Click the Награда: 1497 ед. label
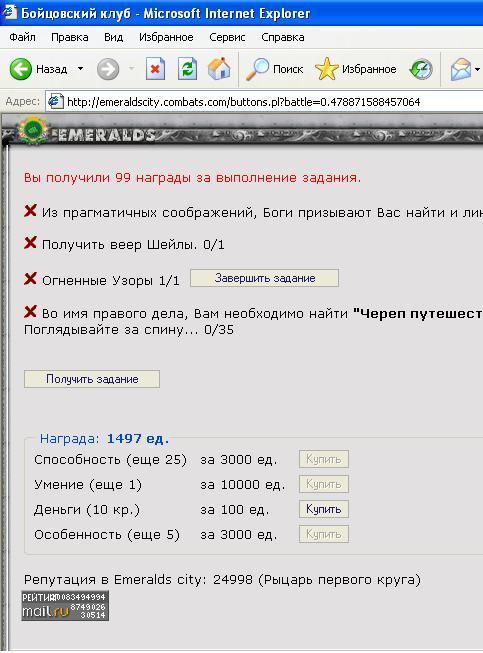 coord(105,439)
